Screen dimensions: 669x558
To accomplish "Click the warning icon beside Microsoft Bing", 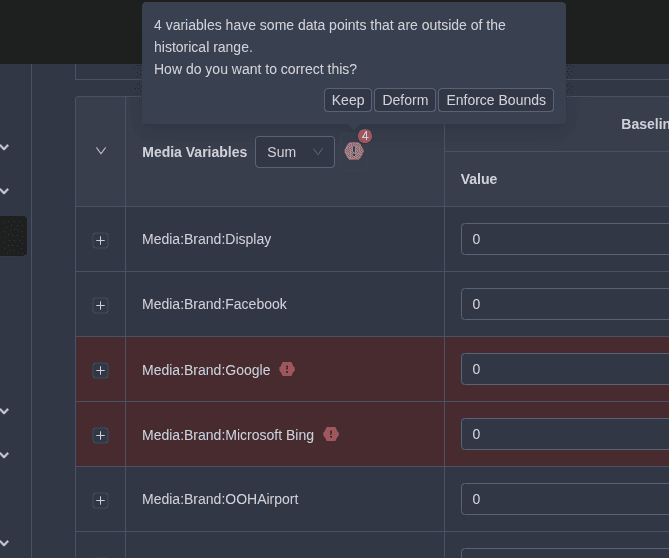I will coord(331,434).
